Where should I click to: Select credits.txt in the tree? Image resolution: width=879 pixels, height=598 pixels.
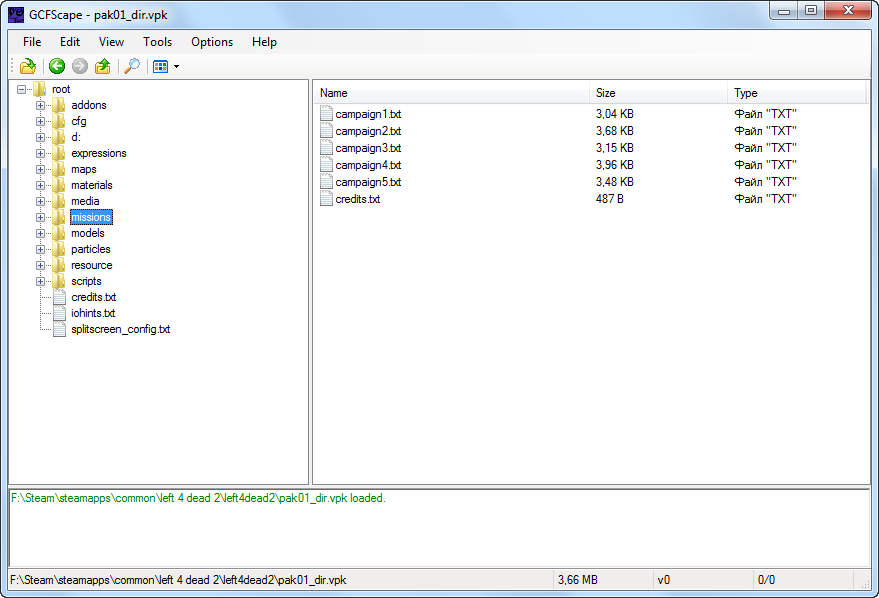click(x=94, y=297)
